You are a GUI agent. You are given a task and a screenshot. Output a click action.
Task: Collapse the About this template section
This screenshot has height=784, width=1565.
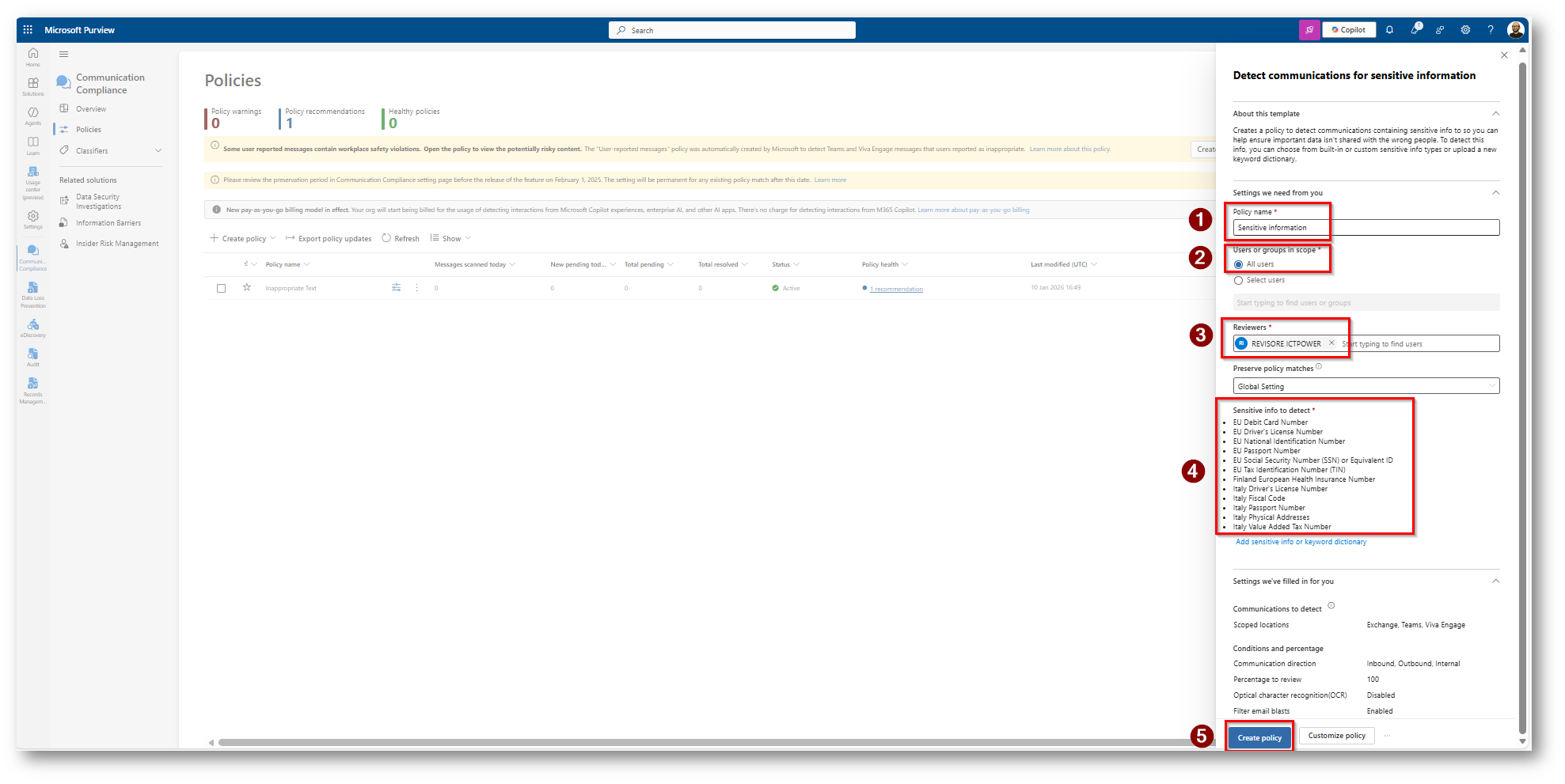coord(1495,113)
